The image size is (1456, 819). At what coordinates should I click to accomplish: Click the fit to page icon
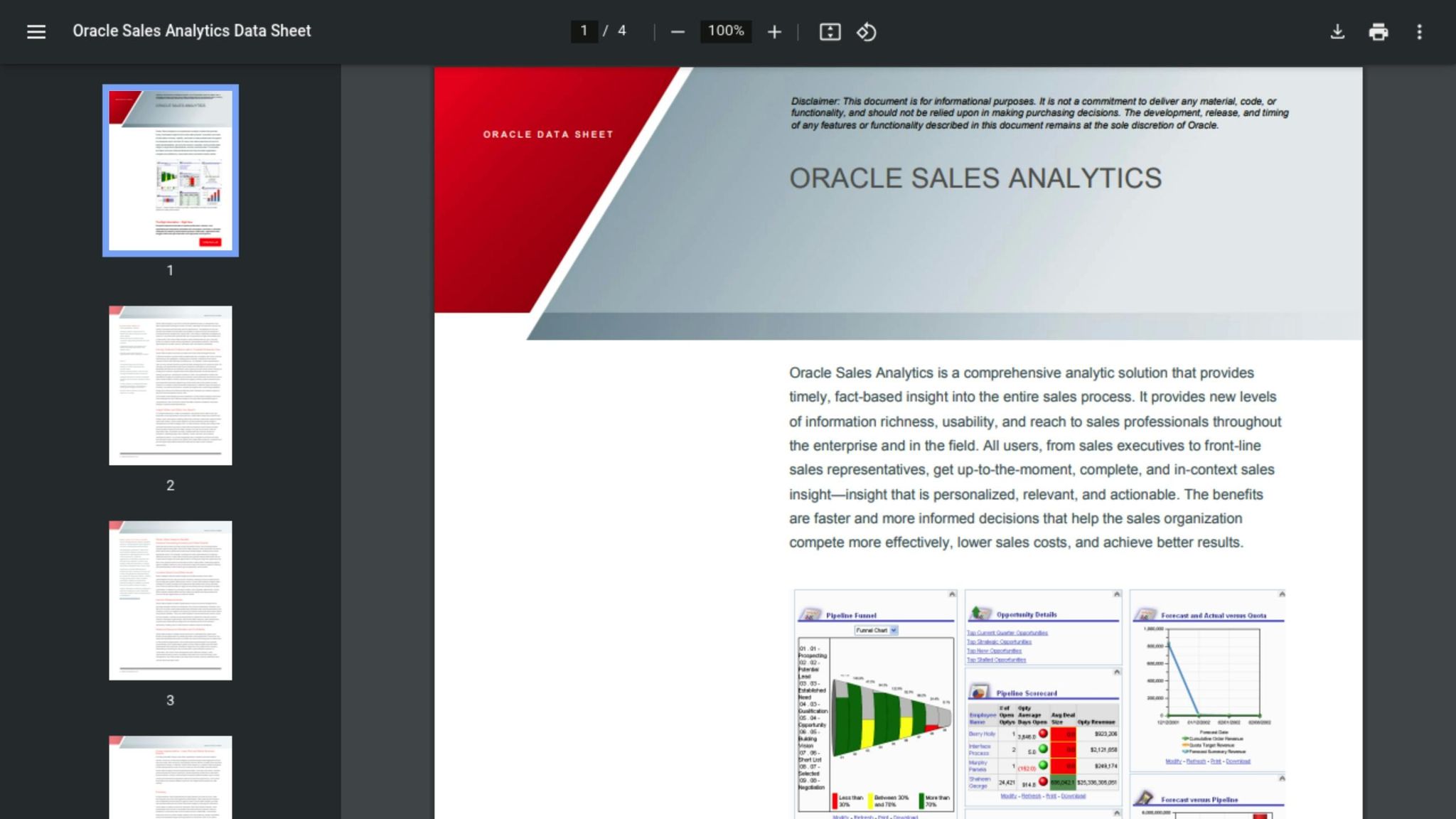pyautogui.click(x=830, y=32)
